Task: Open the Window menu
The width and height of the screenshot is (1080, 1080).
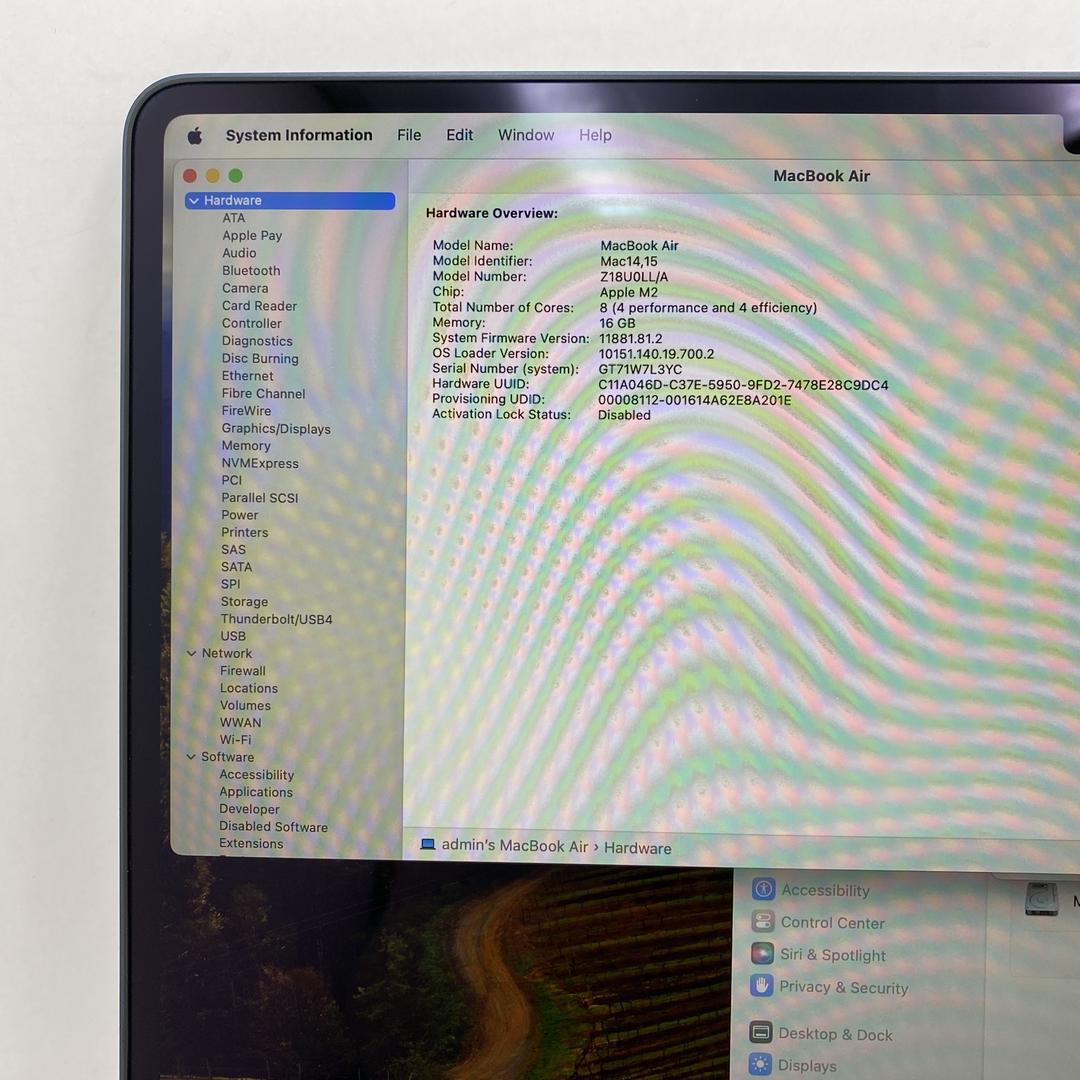Action: [x=526, y=135]
